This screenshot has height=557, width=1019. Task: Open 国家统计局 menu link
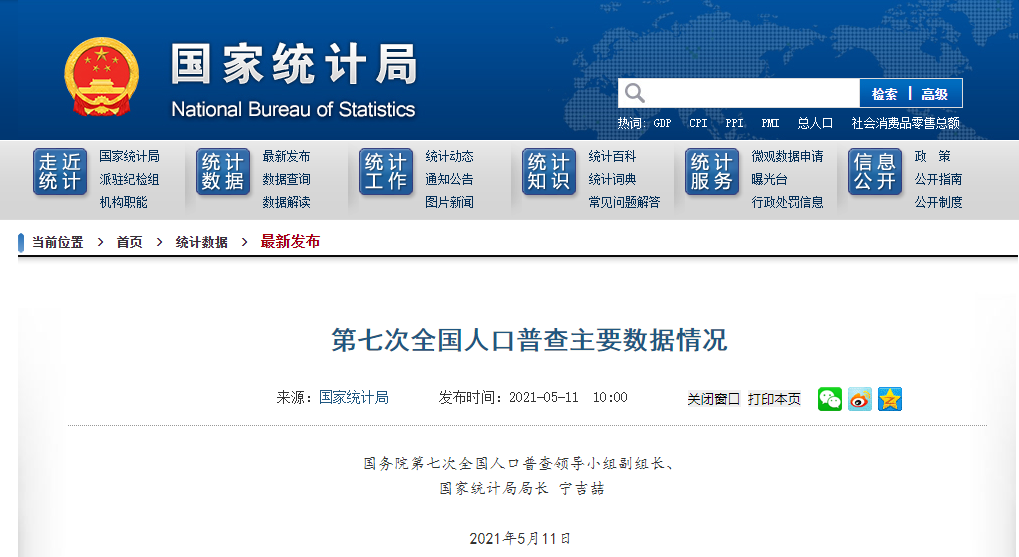[129, 156]
